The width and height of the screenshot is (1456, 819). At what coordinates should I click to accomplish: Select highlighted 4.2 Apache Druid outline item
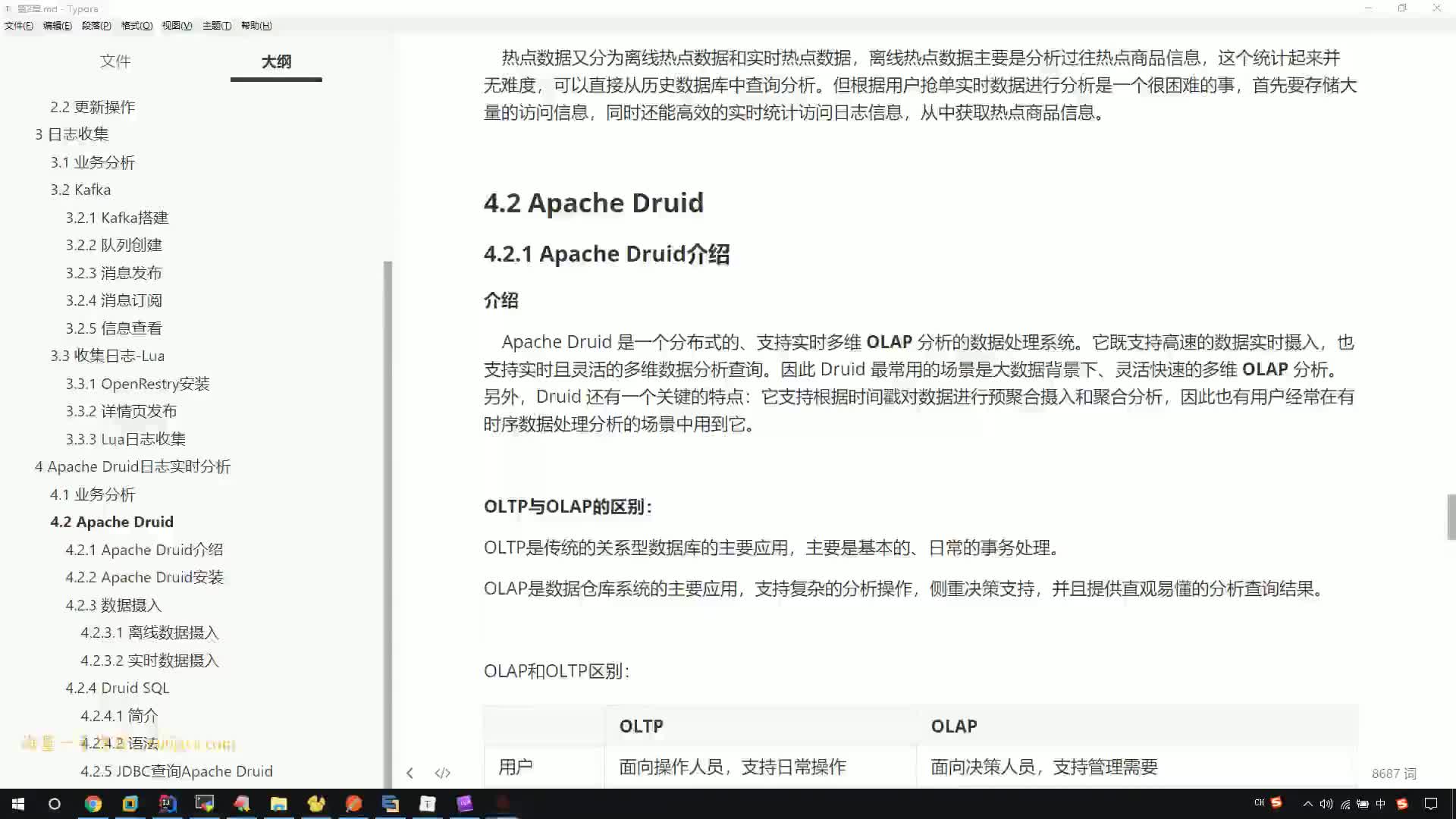tap(111, 522)
